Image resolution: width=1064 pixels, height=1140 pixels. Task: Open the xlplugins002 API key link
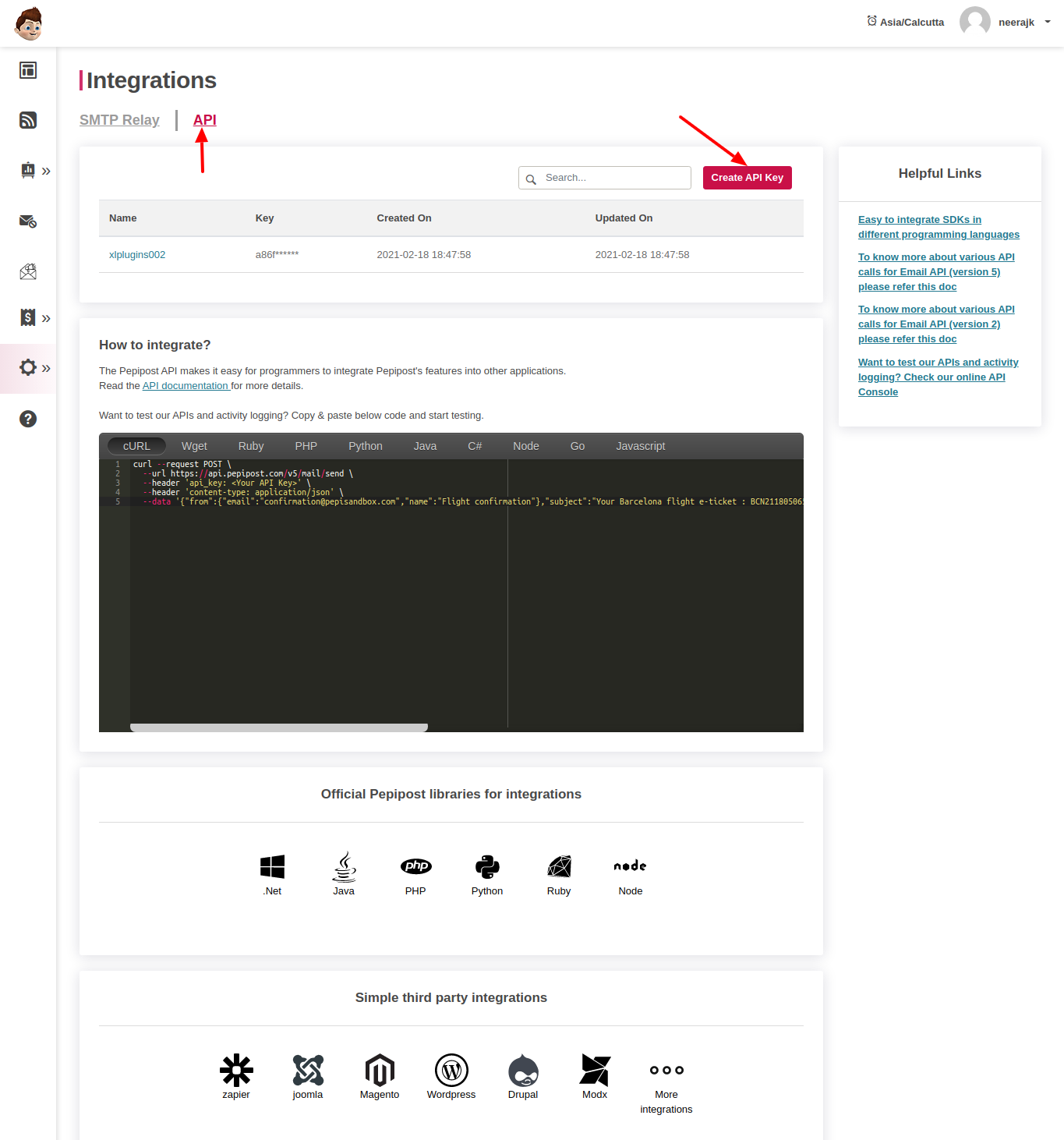tap(137, 255)
